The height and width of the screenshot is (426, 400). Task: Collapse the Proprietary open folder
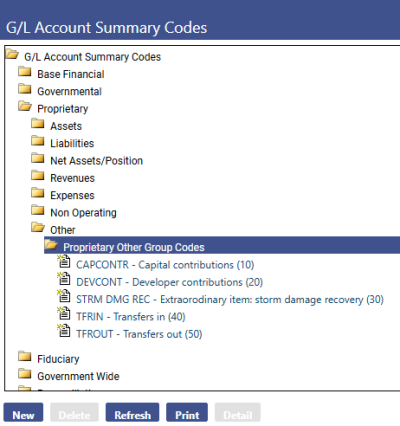pos(25,106)
